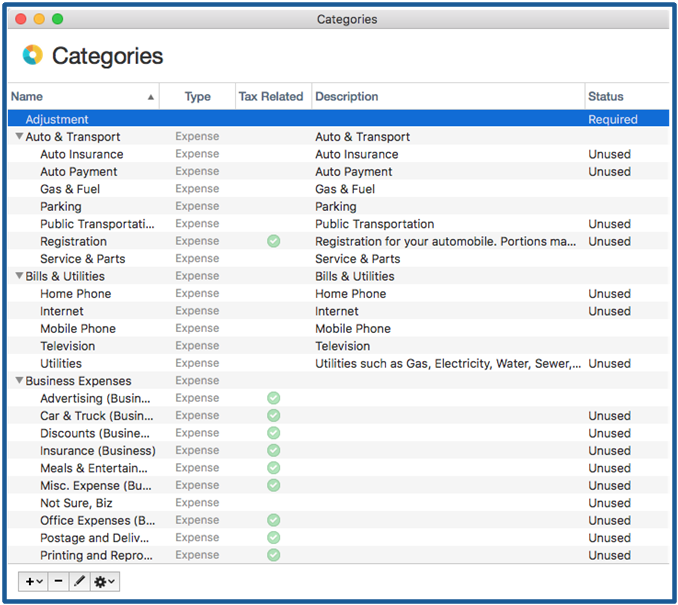Sort by the Status column header
678x605 pixels.
(x=605, y=97)
